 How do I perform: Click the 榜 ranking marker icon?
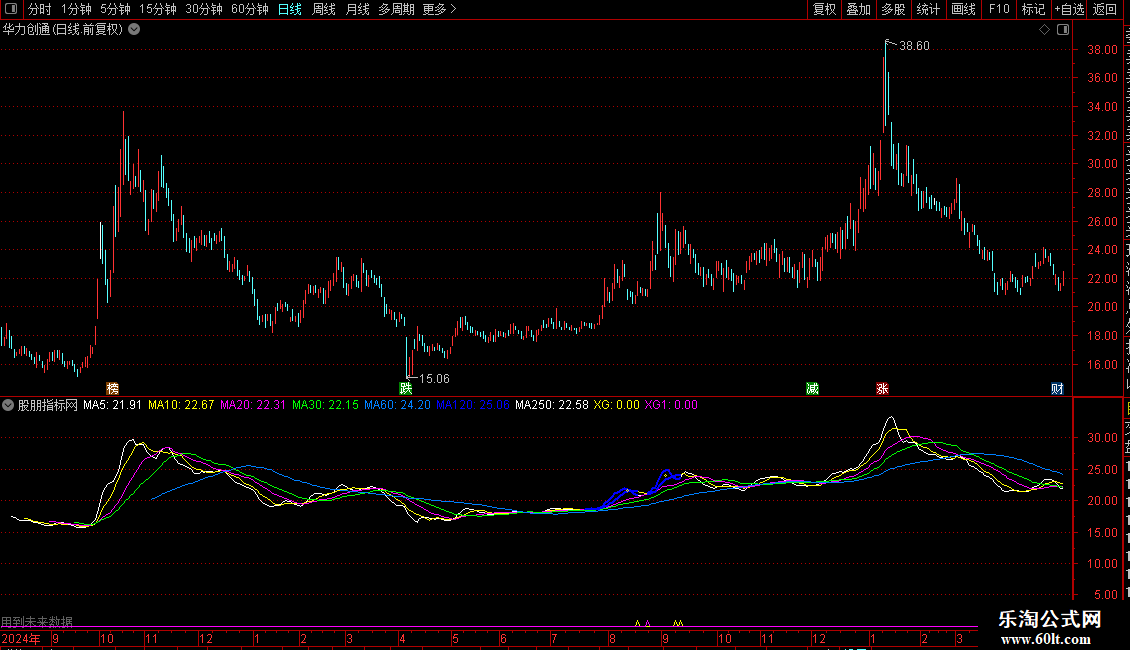tap(112, 388)
